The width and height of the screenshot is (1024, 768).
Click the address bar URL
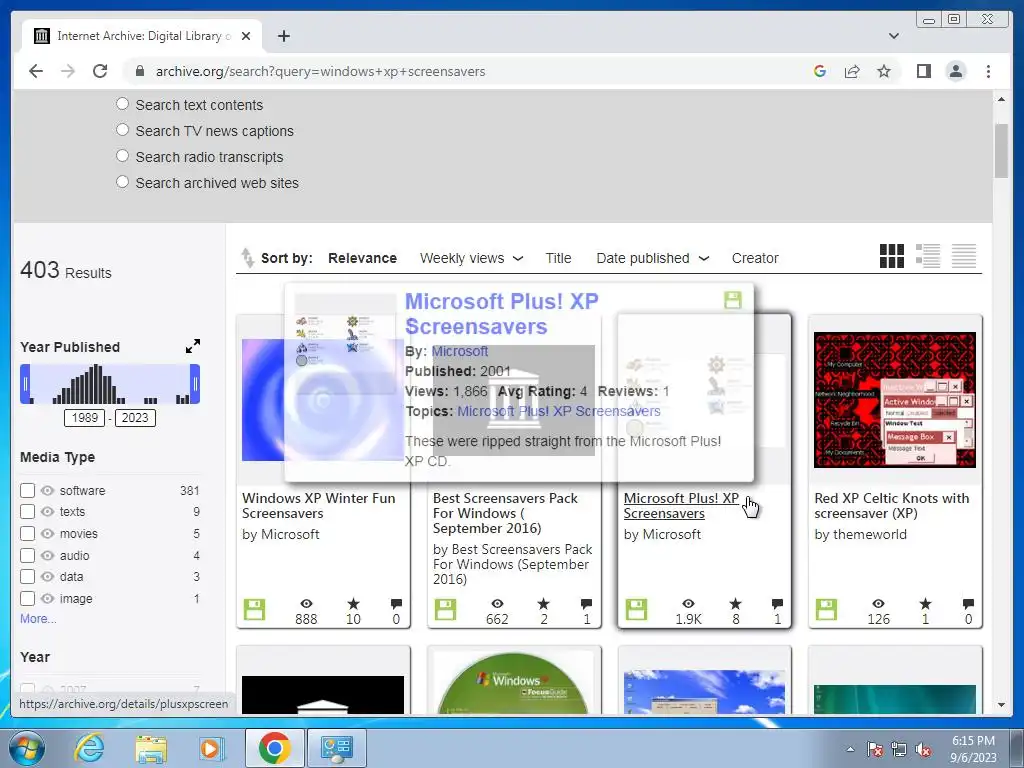point(320,71)
